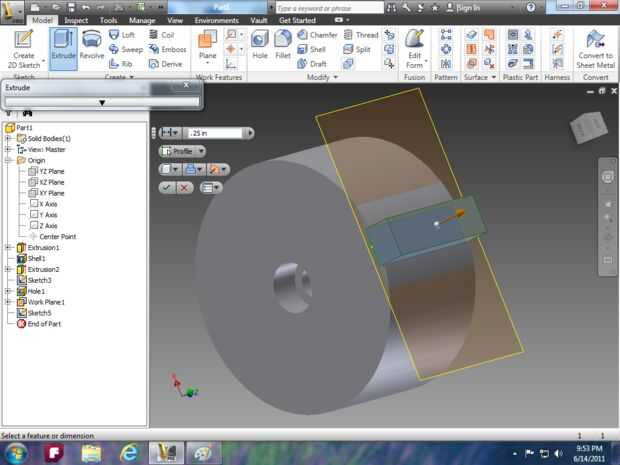This screenshot has width=620, height=465.
Task: Click End of Part marker
Action: (39, 324)
